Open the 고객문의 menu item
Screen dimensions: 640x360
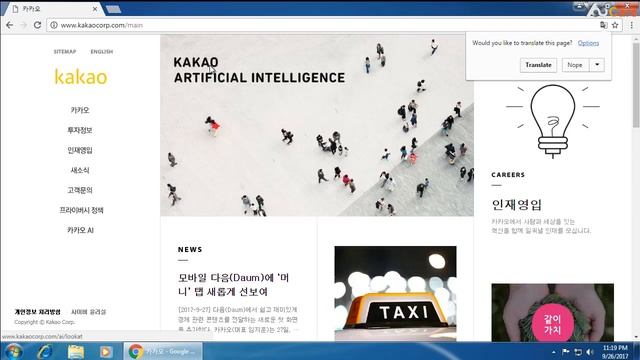(x=80, y=190)
